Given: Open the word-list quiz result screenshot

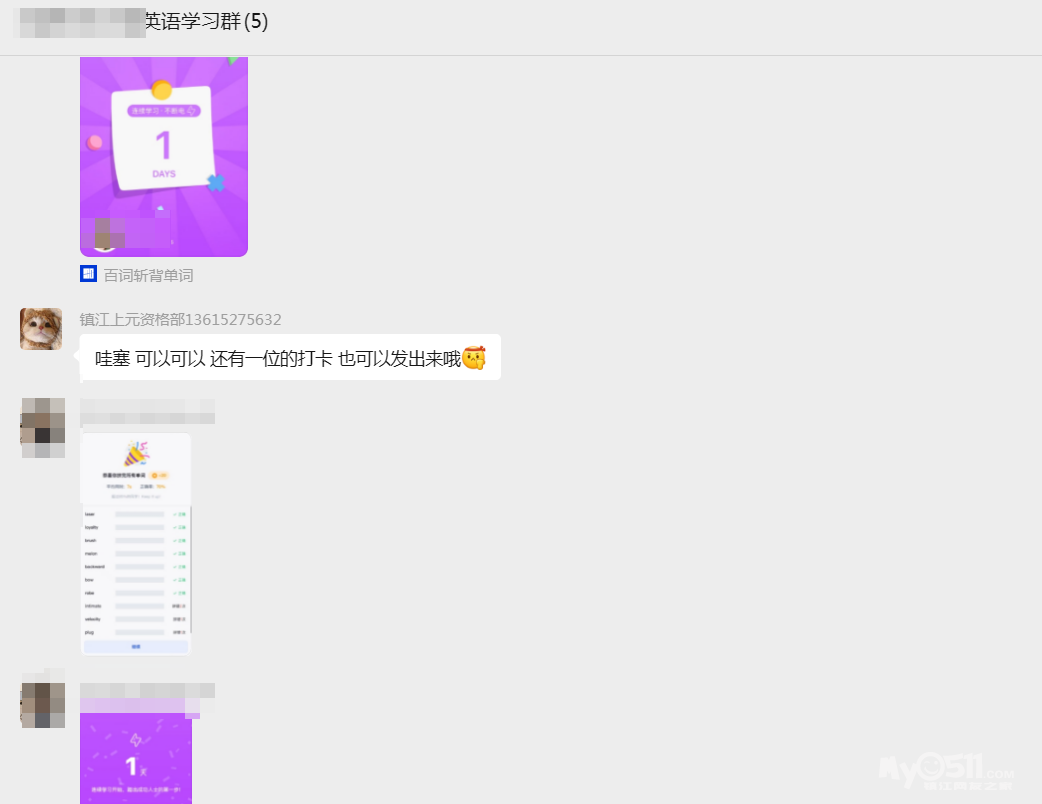Looking at the screenshot, I should click(x=135, y=545).
